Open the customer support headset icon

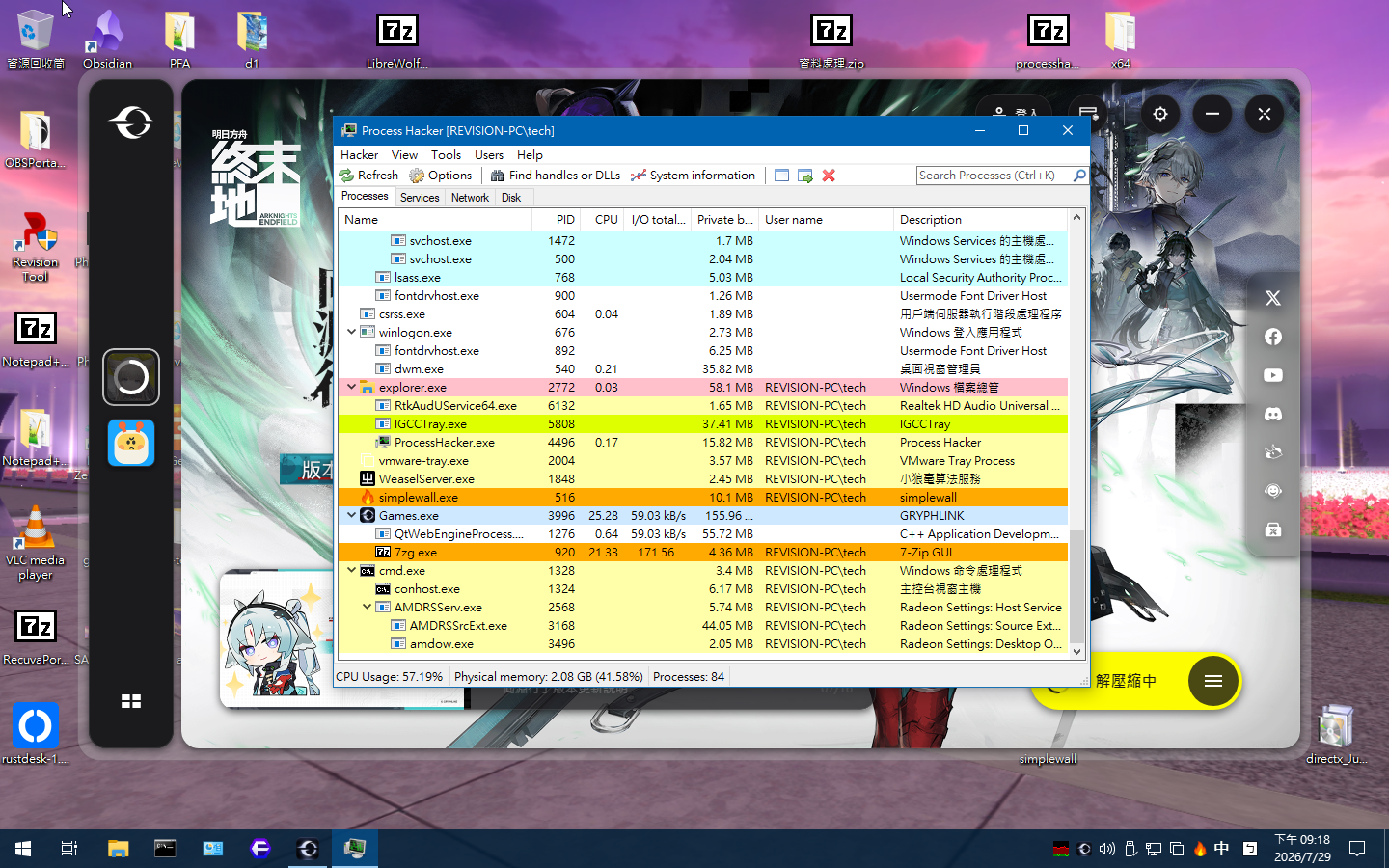pos(1273,491)
